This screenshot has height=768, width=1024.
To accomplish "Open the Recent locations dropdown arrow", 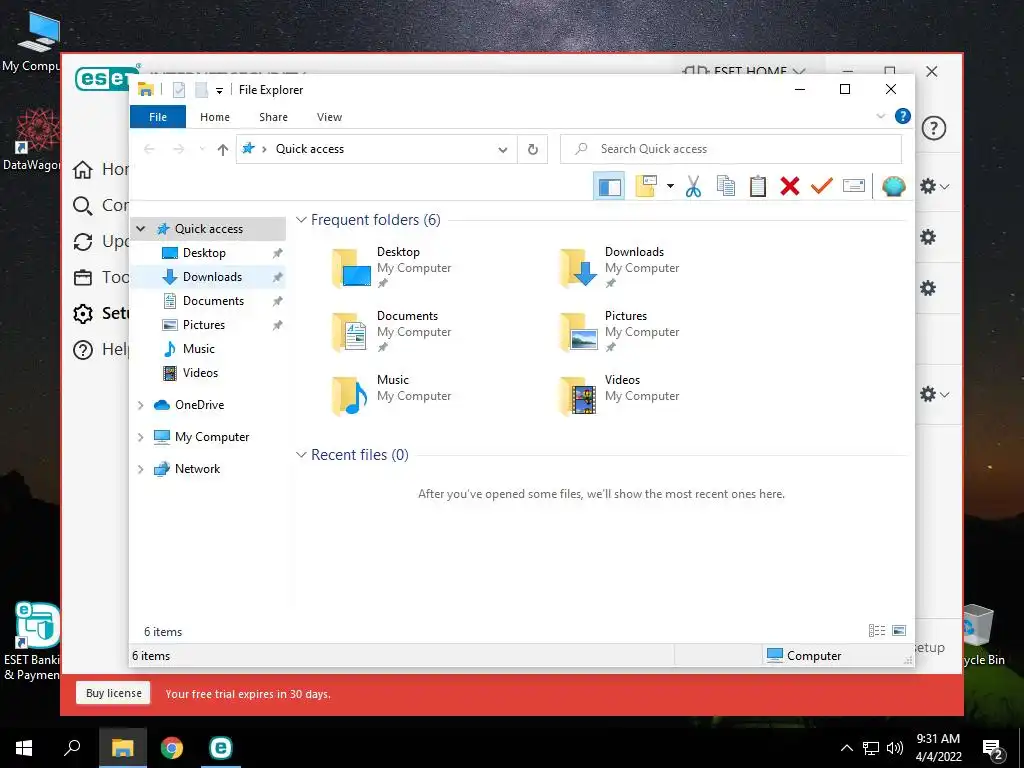I will 202,150.
